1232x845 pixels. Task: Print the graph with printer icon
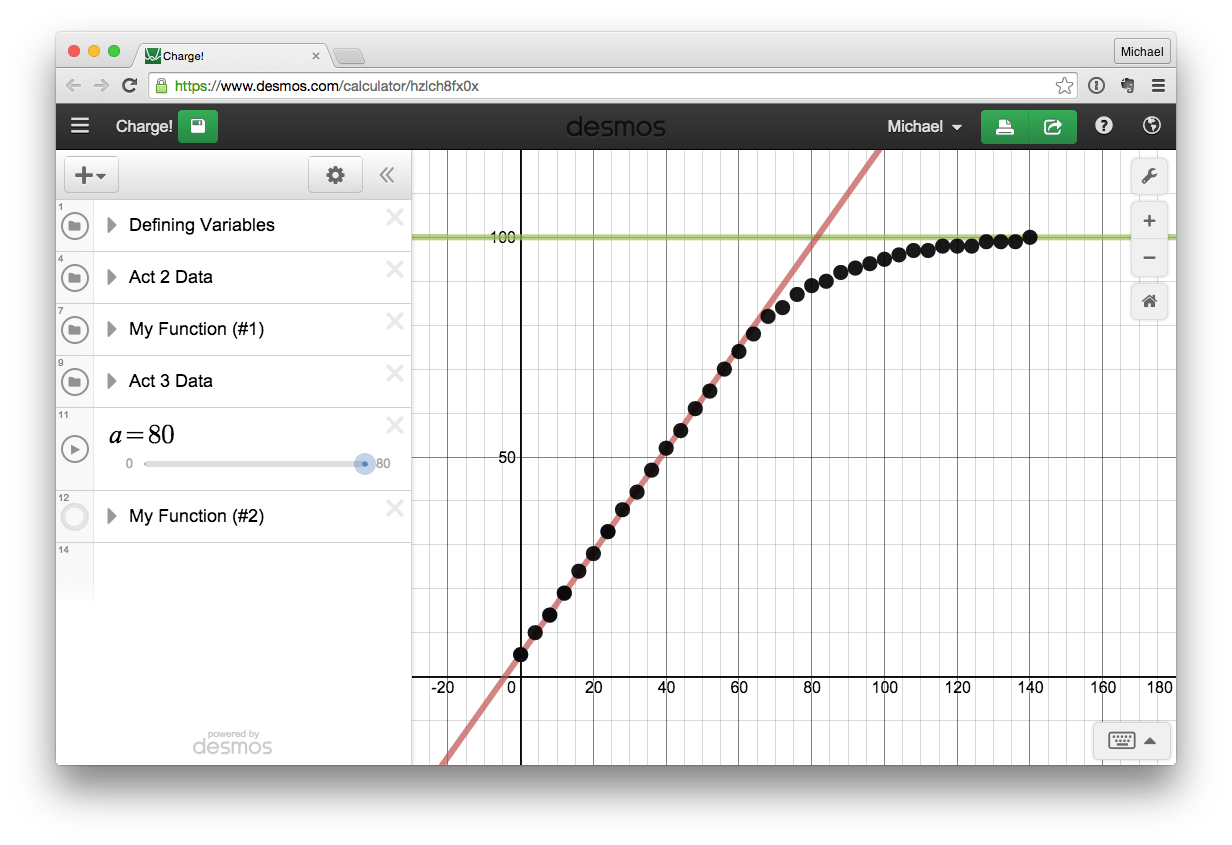(1005, 127)
